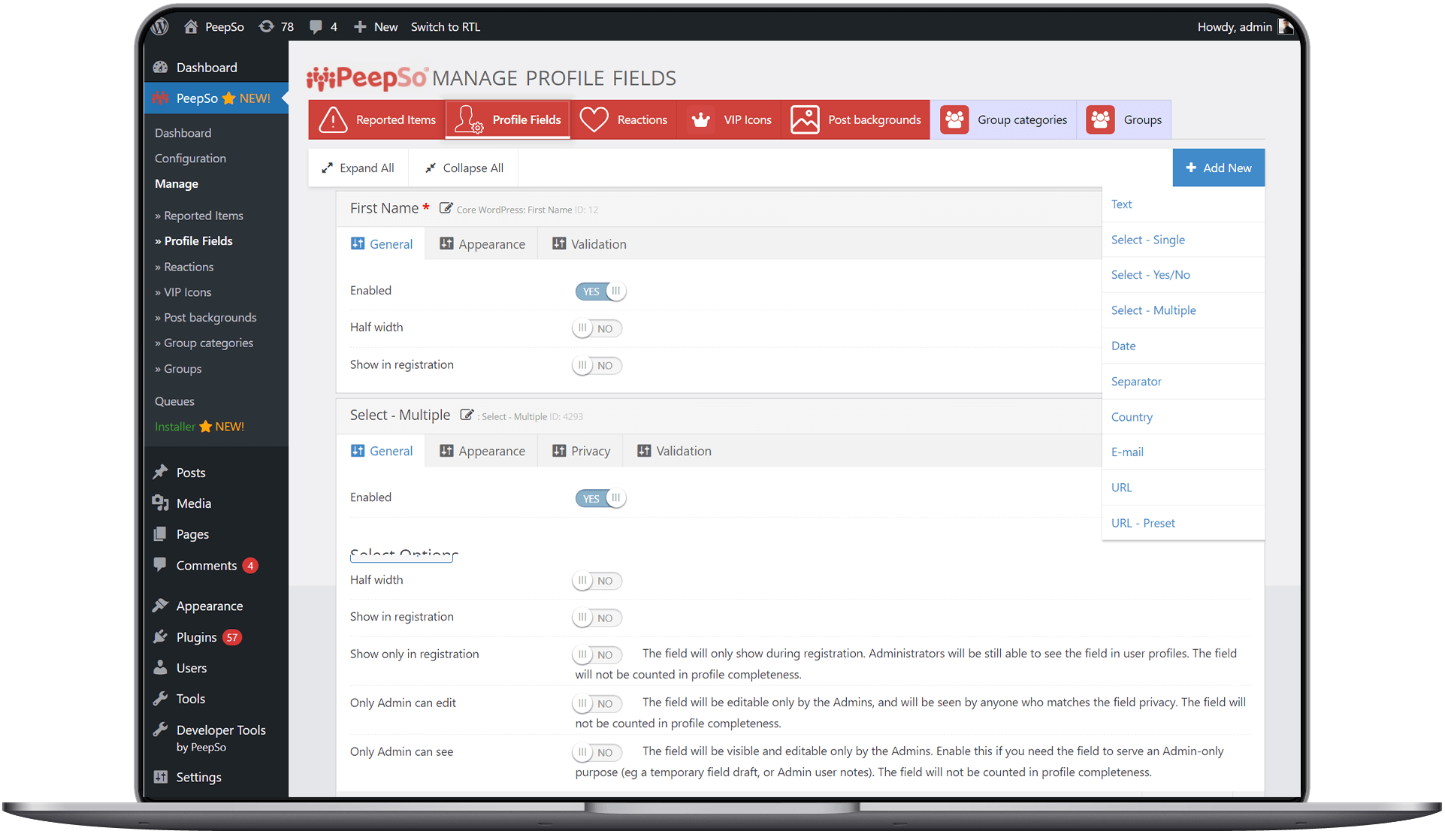Click the Post backgrounds image icon
The width and height of the screenshot is (1445, 840).
pos(805,119)
